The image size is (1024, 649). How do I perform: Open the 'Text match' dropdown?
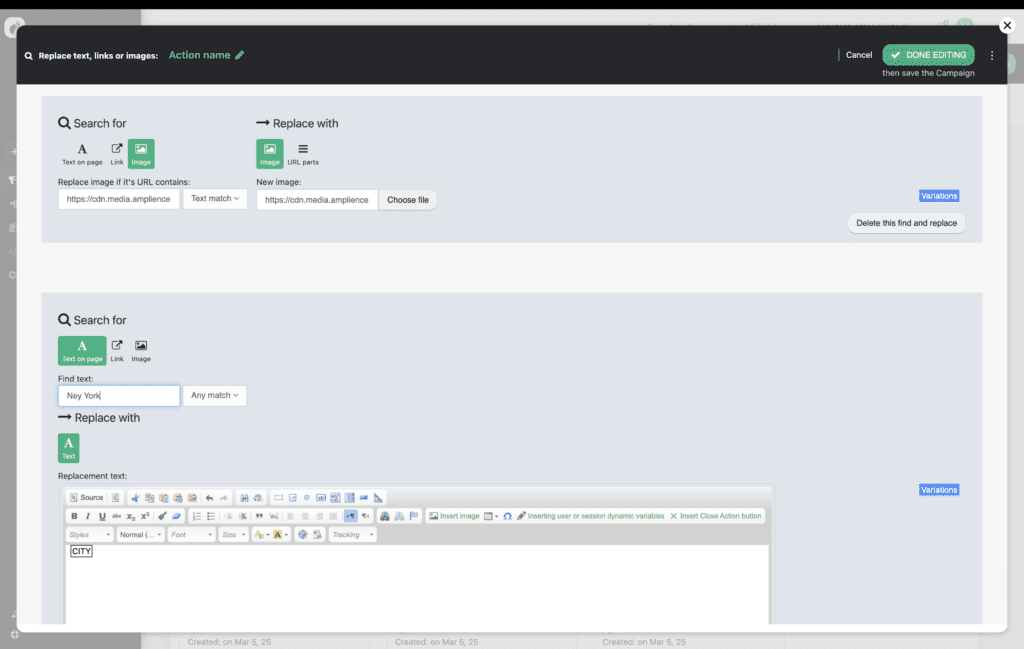(x=215, y=199)
